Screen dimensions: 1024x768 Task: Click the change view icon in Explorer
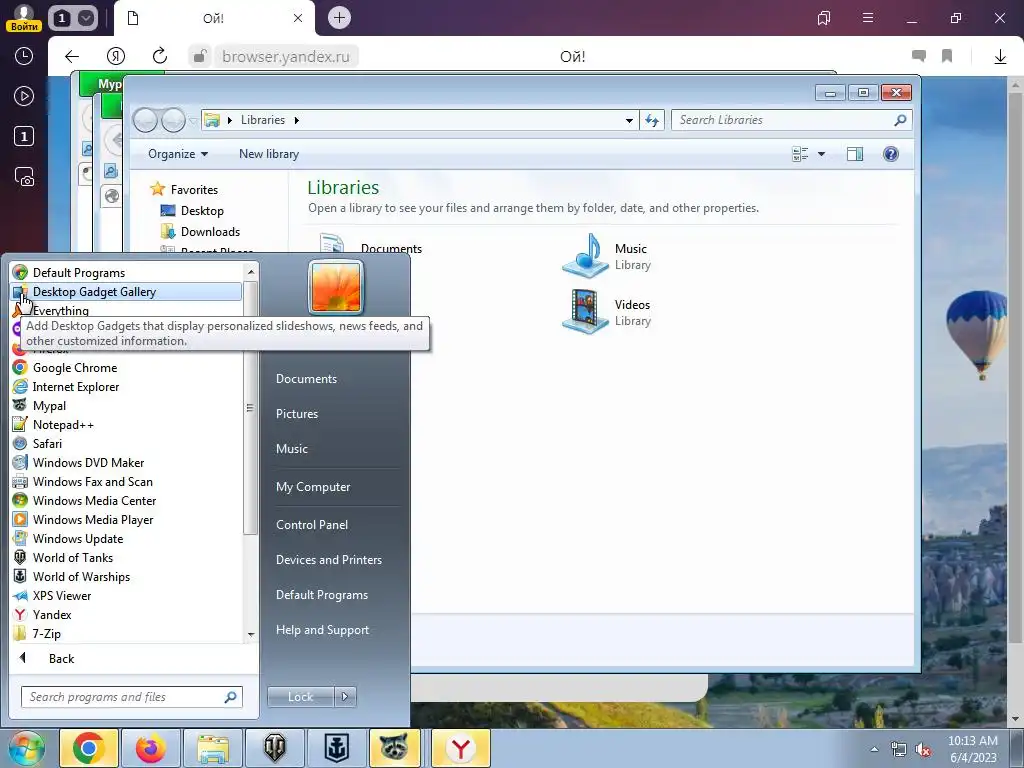(x=801, y=154)
